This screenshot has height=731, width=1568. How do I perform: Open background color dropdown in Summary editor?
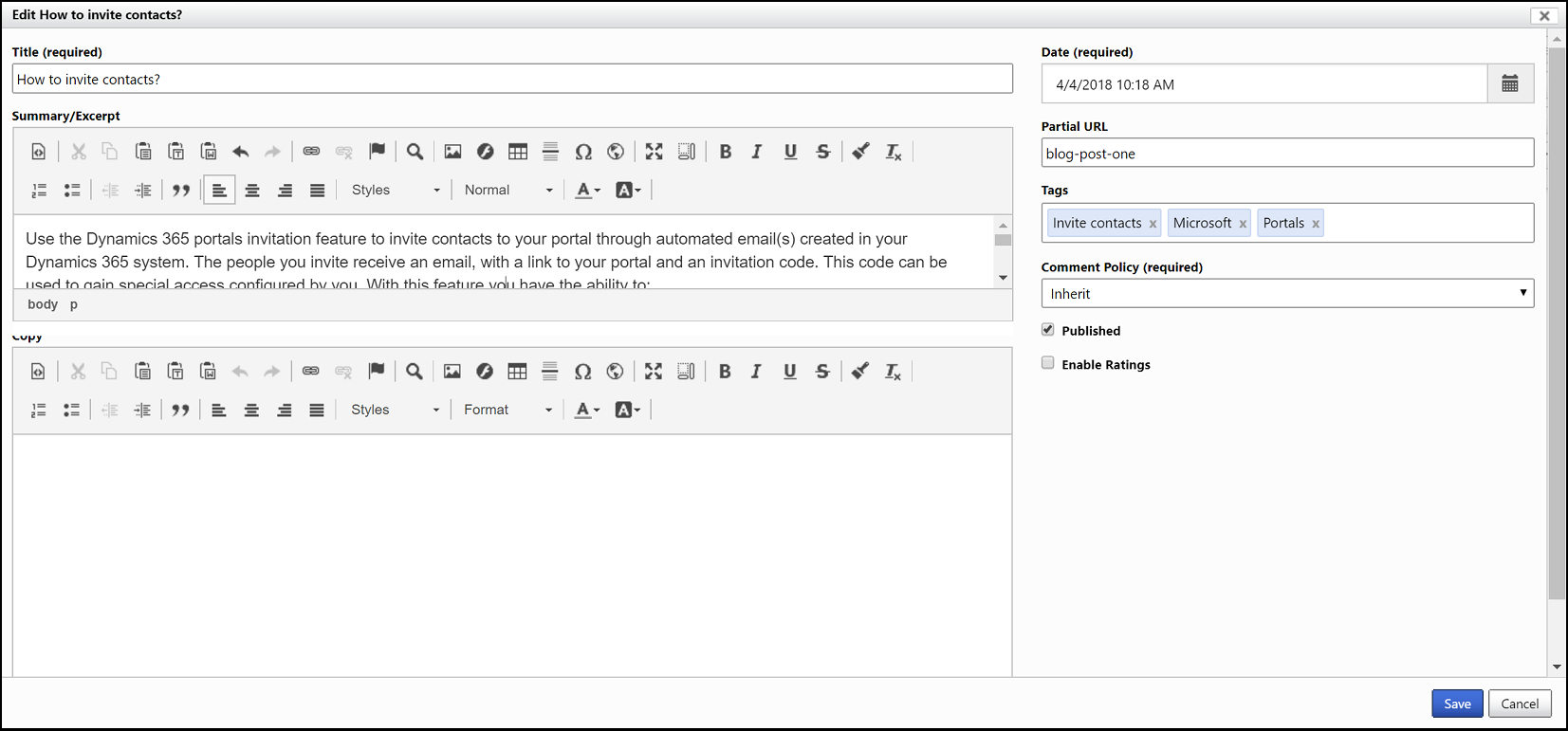coord(628,191)
